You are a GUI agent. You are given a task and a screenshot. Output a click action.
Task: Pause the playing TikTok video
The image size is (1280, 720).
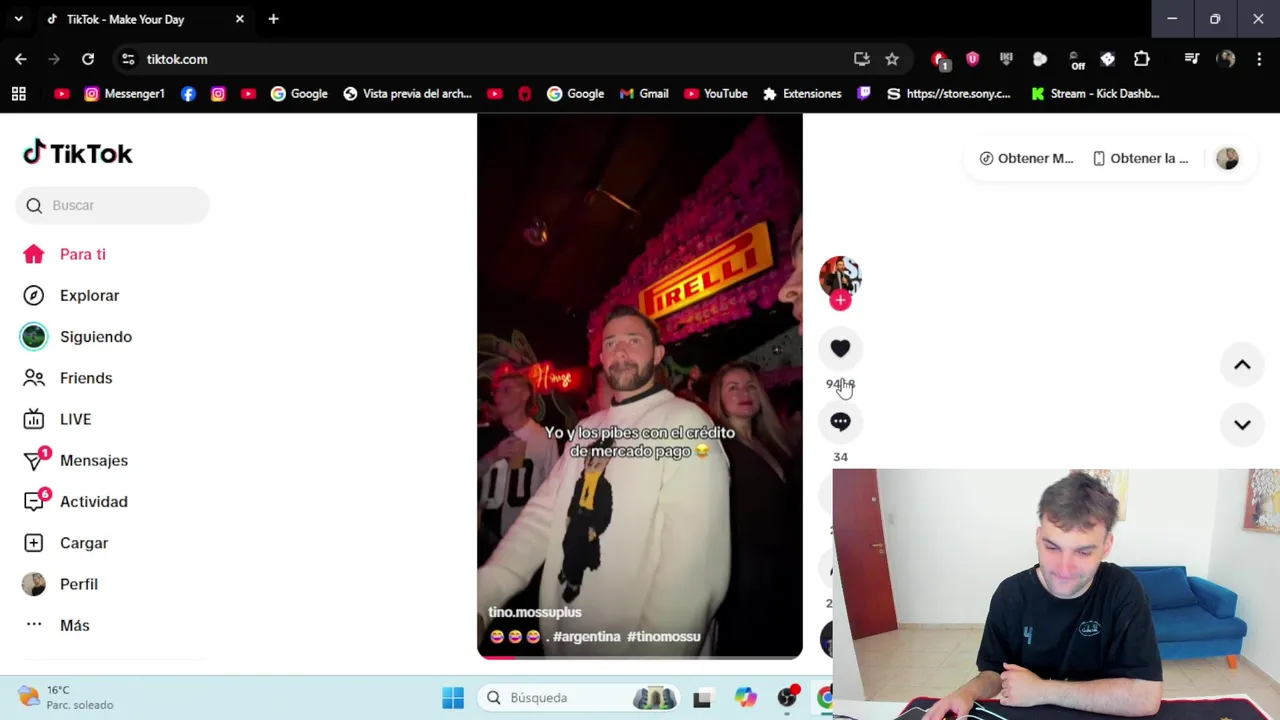pyautogui.click(x=640, y=385)
